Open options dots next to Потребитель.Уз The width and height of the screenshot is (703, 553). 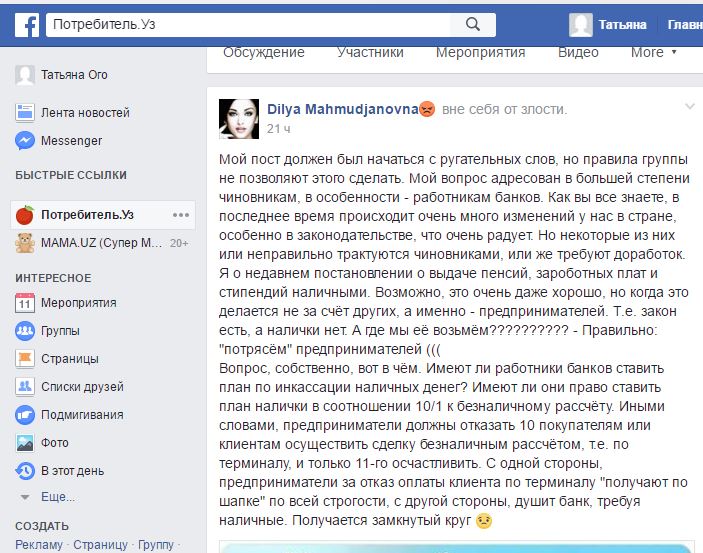click(181, 215)
